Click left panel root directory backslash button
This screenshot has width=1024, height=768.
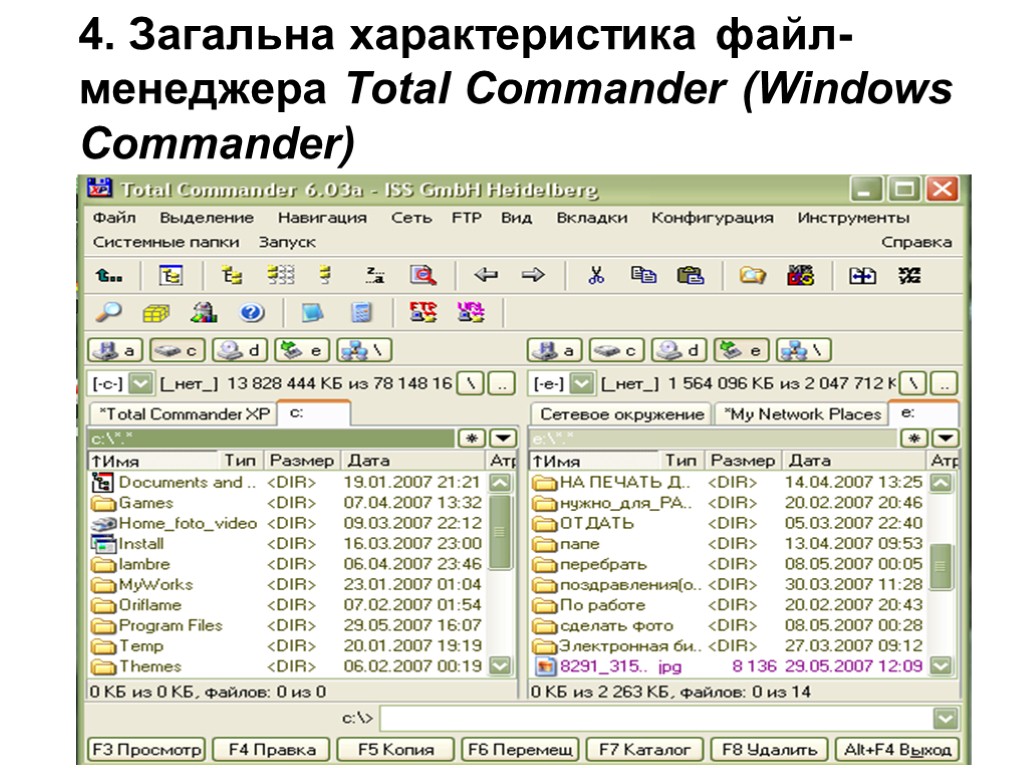pos(471,383)
